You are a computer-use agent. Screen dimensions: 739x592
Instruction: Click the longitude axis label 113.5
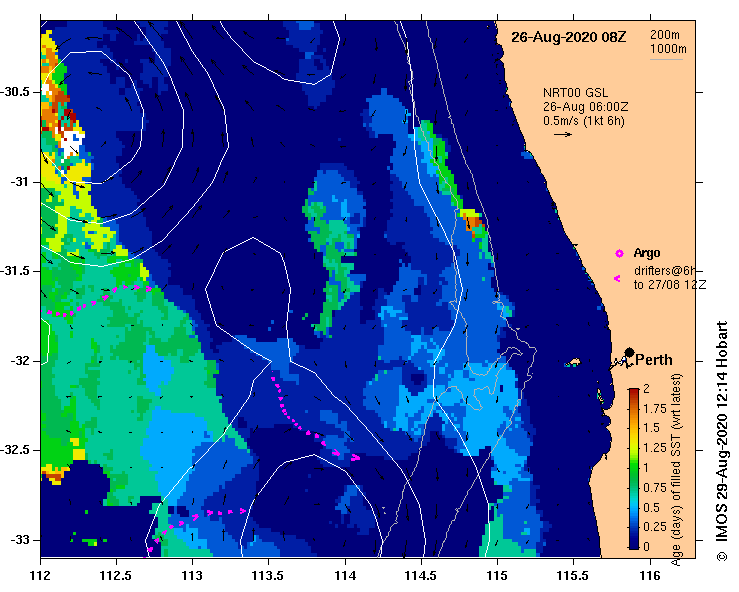point(269,576)
